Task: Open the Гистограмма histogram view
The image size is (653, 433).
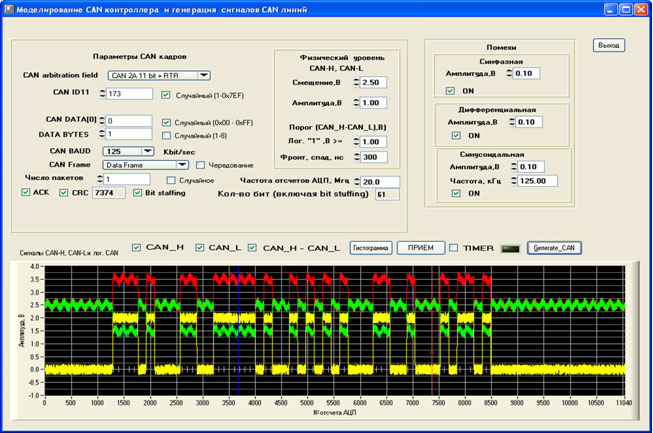Action: [x=370, y=247]
